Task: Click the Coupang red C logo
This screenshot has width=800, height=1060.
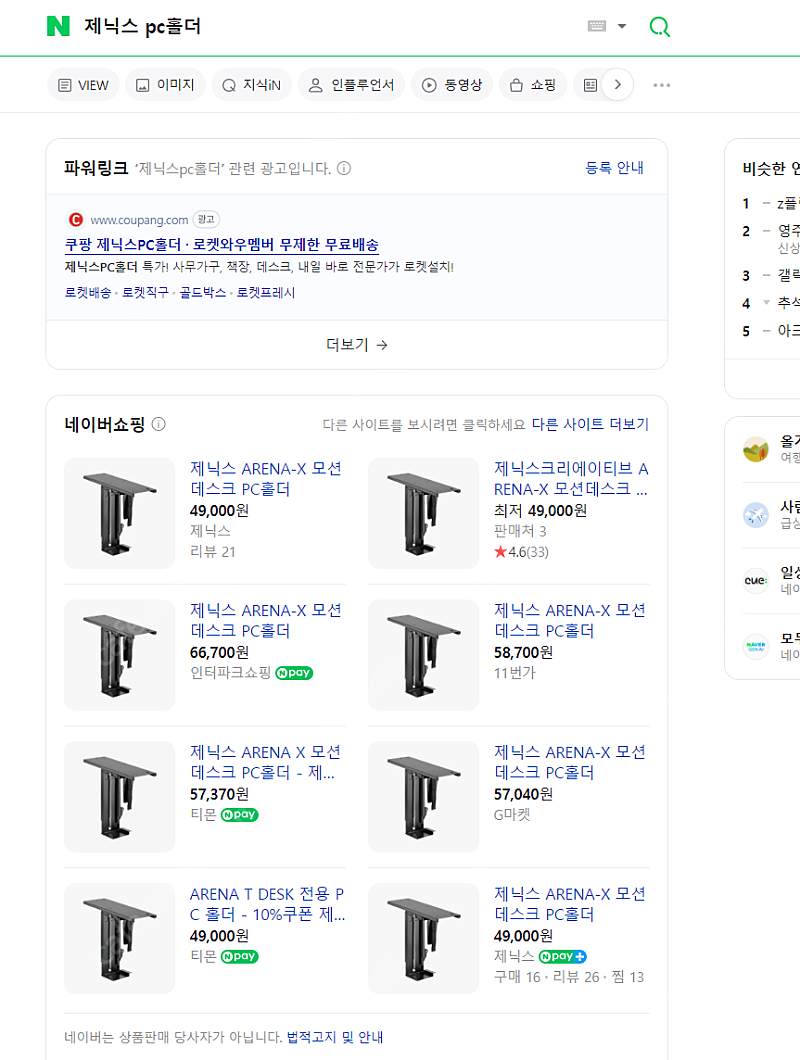Action: coord(76,220)
